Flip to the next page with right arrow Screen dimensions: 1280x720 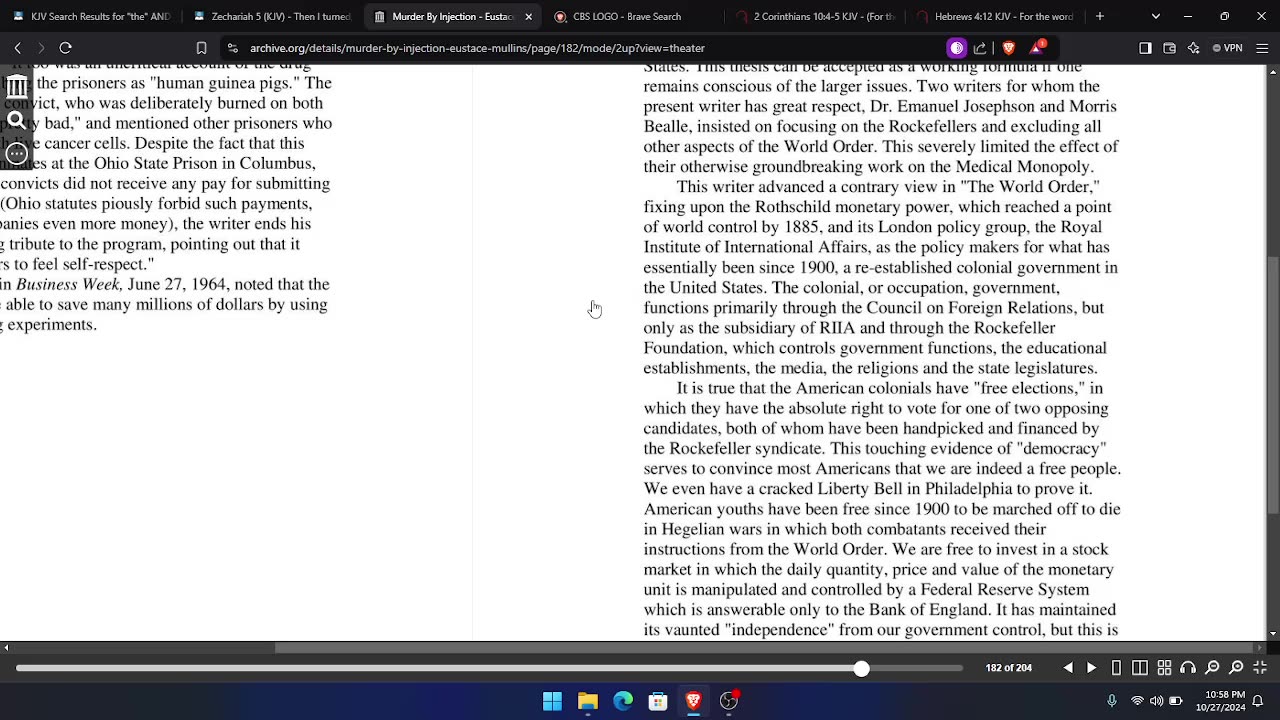click(1092, 668)
